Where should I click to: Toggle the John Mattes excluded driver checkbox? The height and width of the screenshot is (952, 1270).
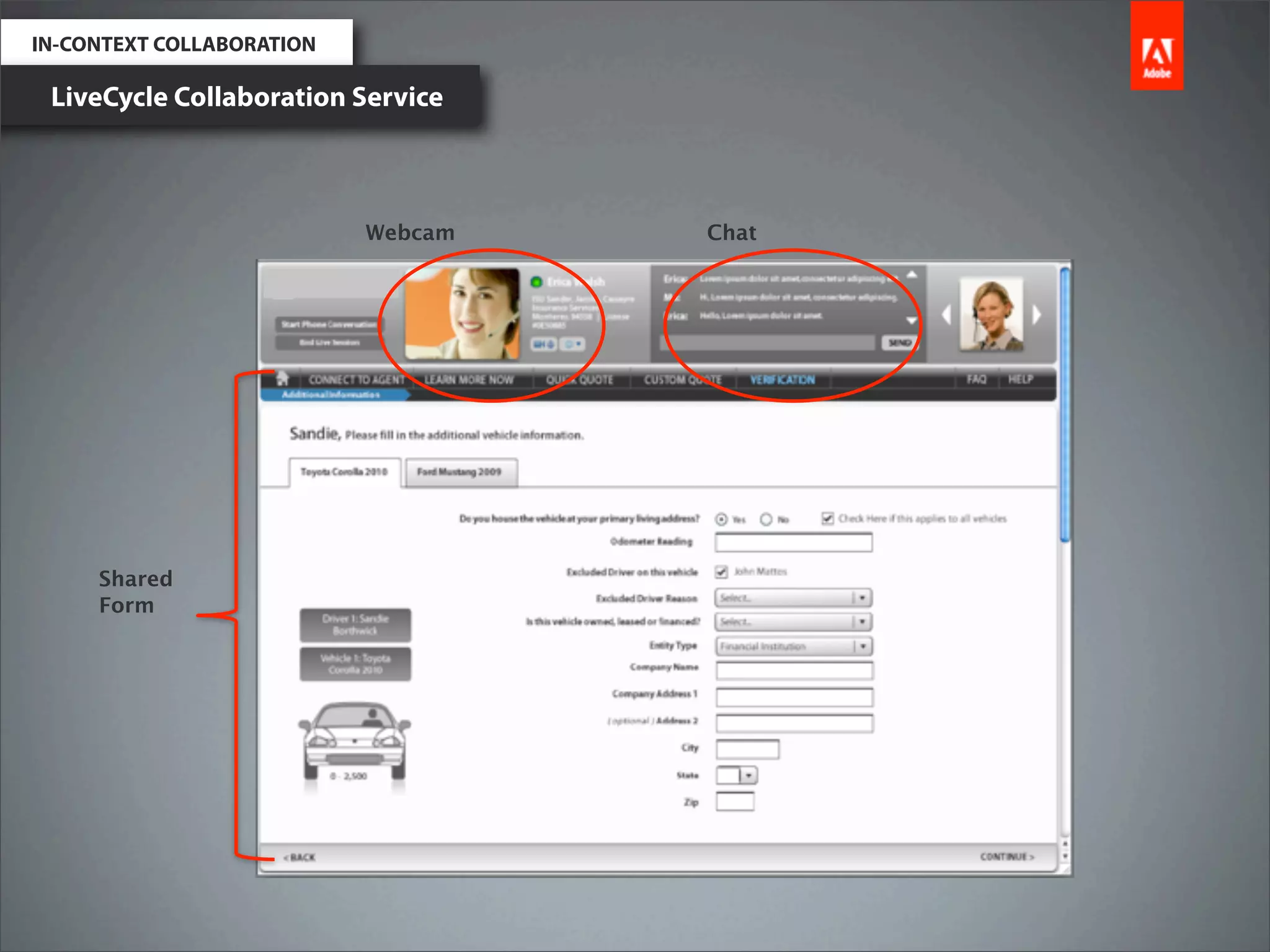[721, 571]
